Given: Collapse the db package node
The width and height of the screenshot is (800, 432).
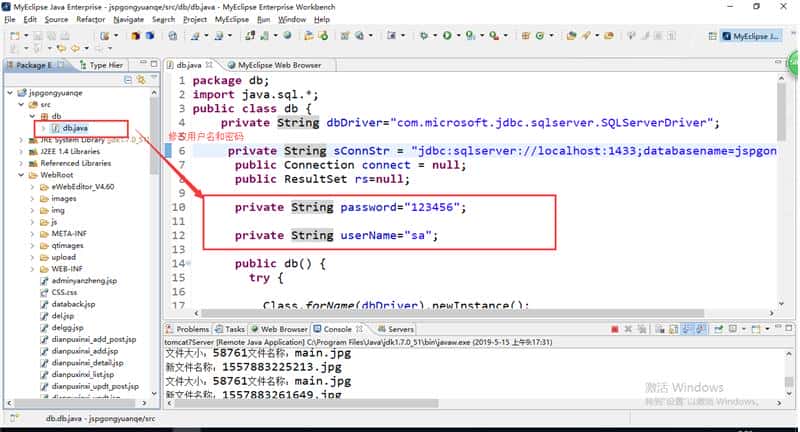Looking at the screenshot, I should (32, 116).
